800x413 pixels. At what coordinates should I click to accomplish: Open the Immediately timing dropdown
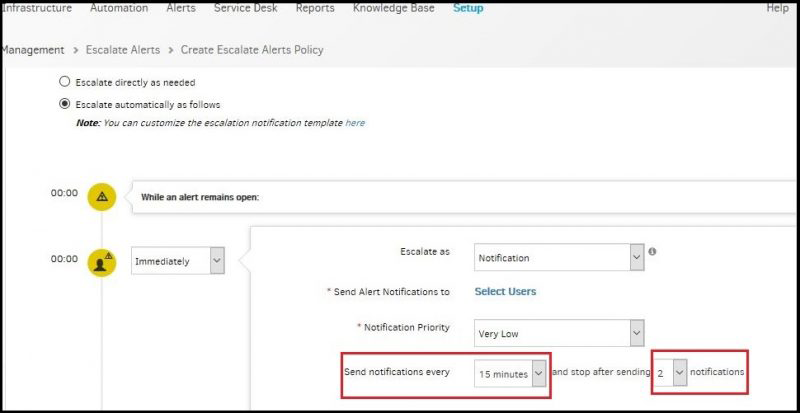point(178,261)
